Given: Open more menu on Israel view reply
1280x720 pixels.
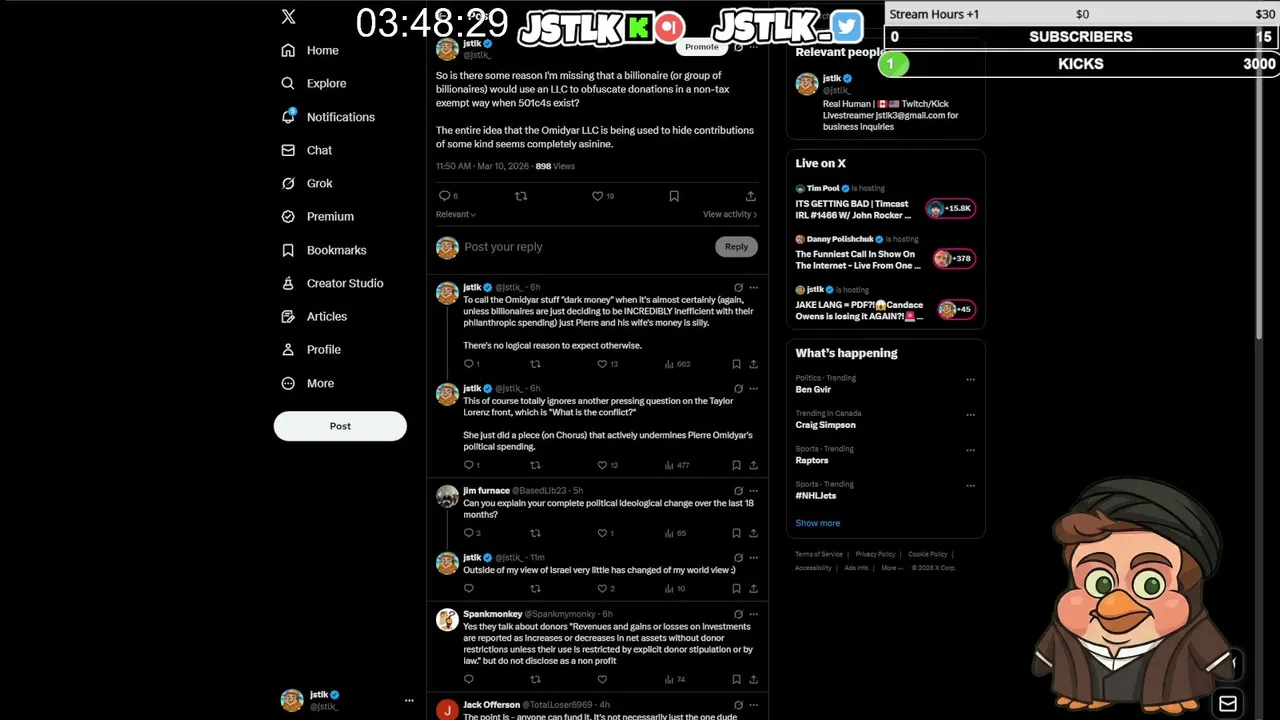Looking at the screenshot, I should click(753, 557).
